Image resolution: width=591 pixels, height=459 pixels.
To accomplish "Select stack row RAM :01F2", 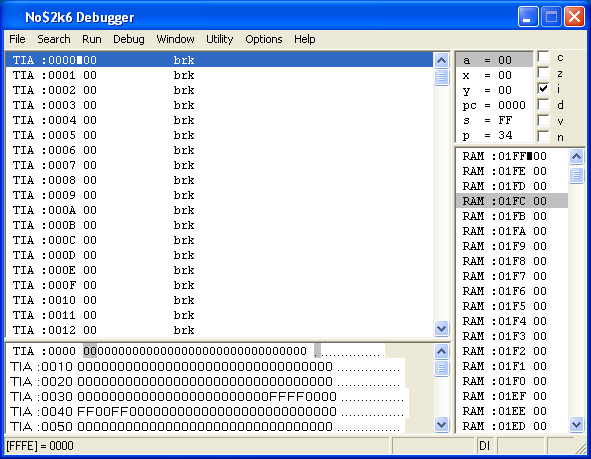I will 512,351.
